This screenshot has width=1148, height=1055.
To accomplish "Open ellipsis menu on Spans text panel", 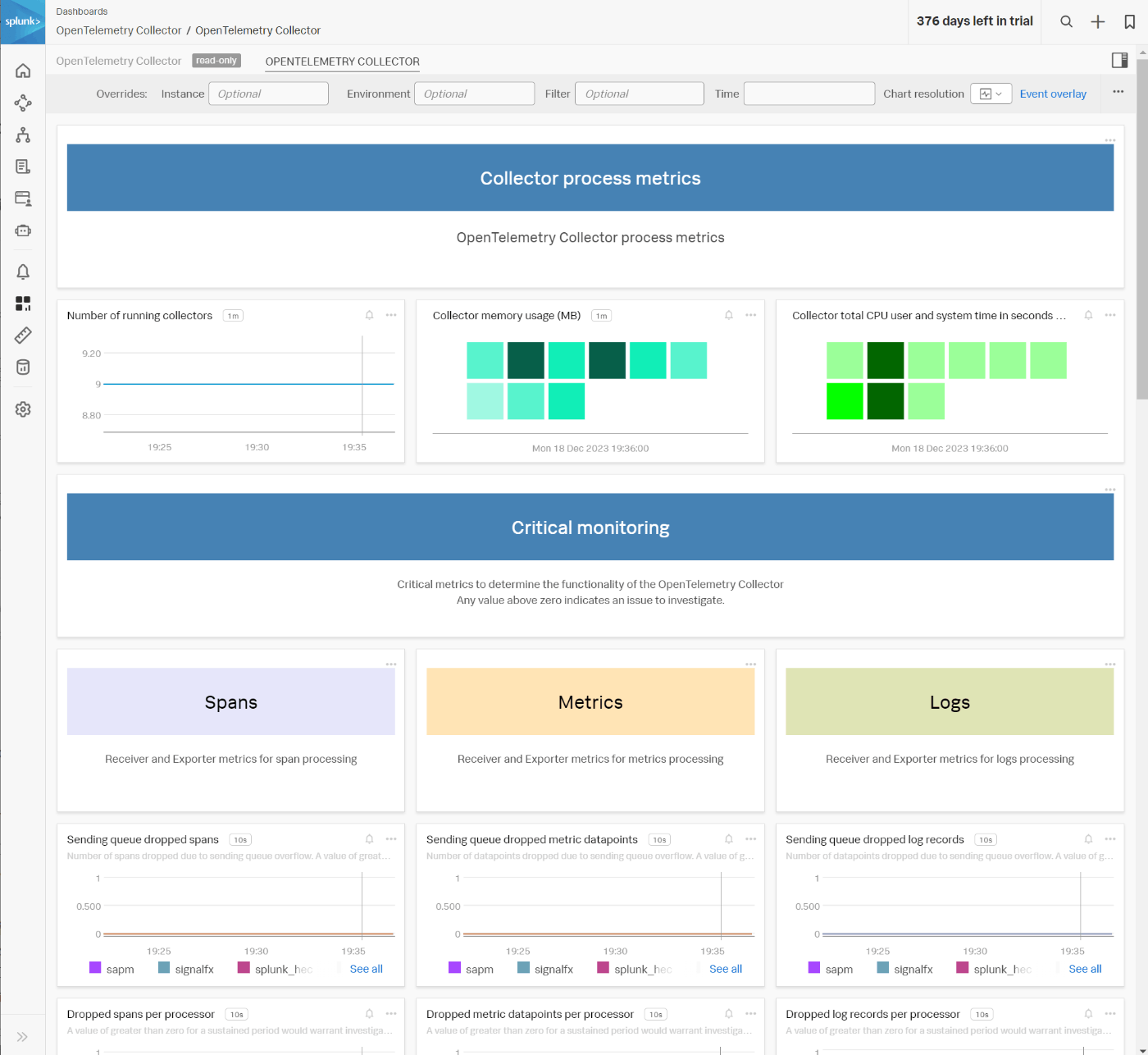I will 391,665.
